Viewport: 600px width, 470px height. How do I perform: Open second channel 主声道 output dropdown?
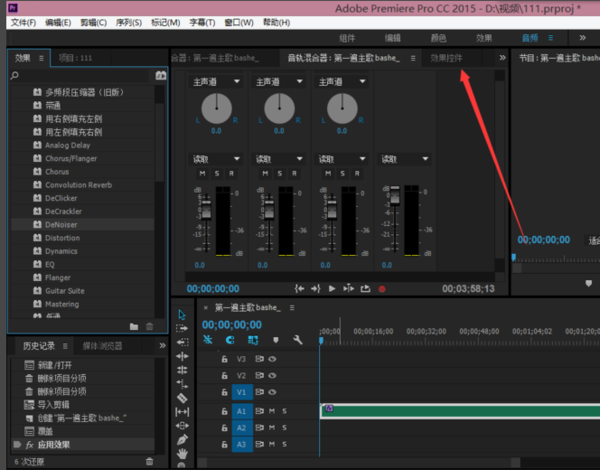[278, 82]
